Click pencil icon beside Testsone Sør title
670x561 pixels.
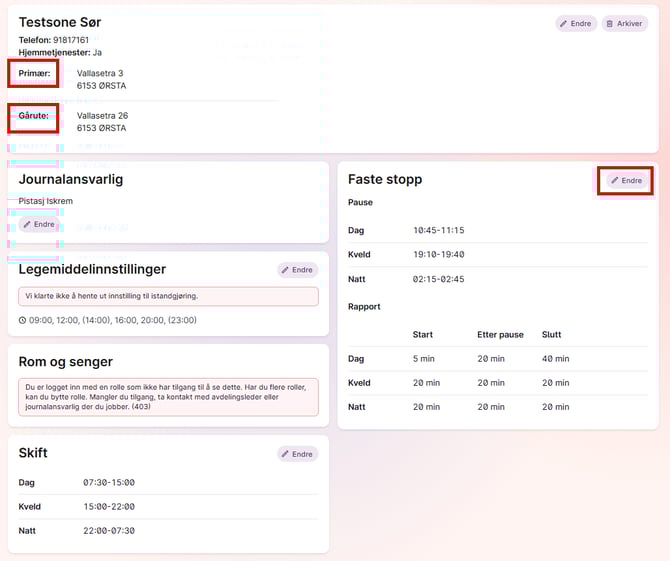[564, 23]
